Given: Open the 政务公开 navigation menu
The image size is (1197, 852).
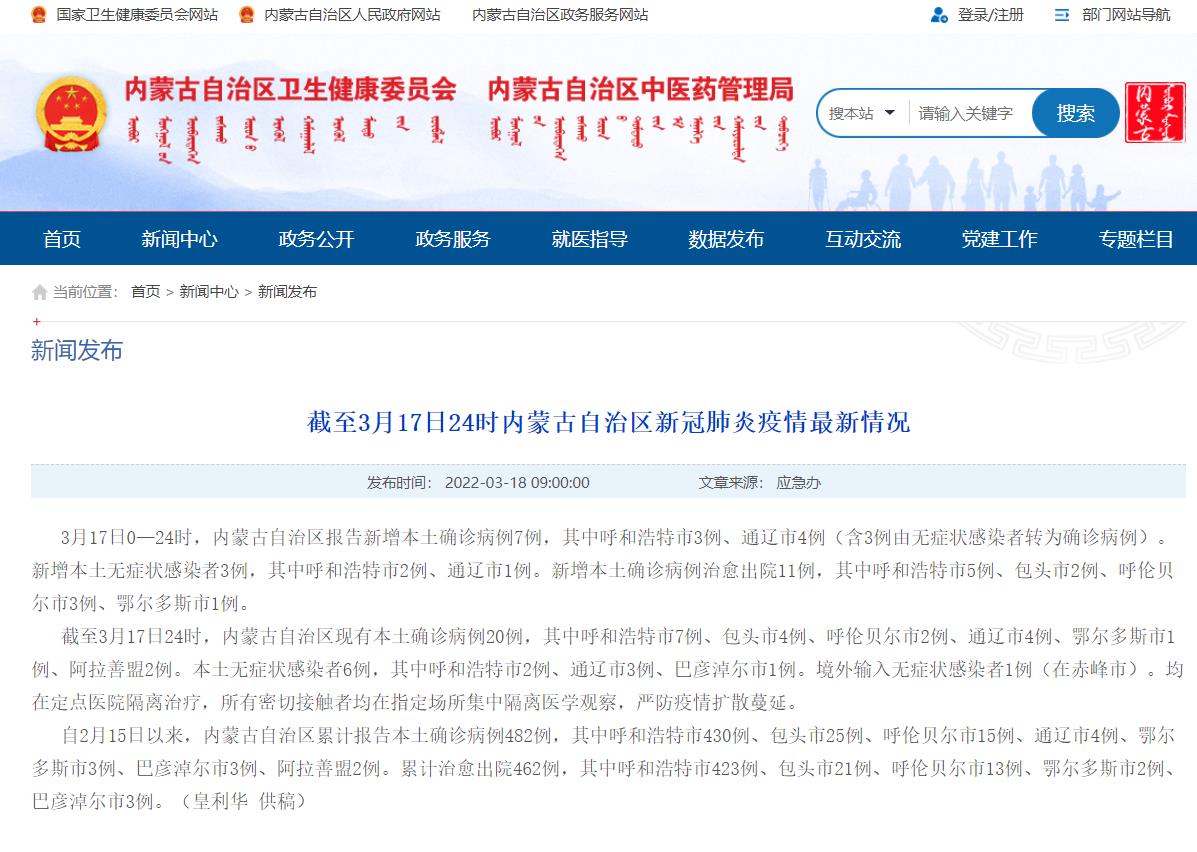Looking at the screenshot, I should click(x=316, y=239).
